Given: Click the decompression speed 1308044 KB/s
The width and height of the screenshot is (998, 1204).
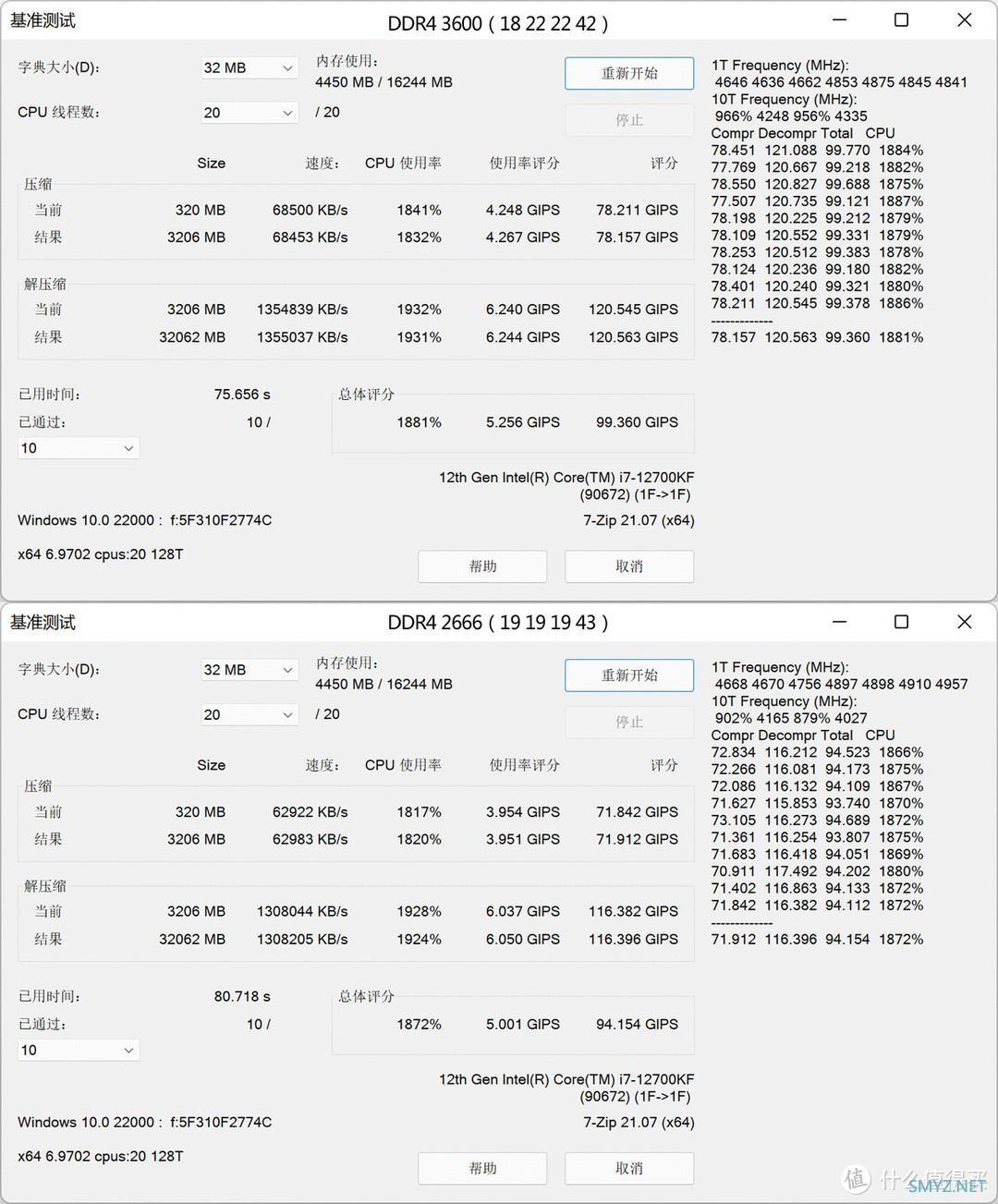Looking at the screenshot, I should [x=302, y=912].
